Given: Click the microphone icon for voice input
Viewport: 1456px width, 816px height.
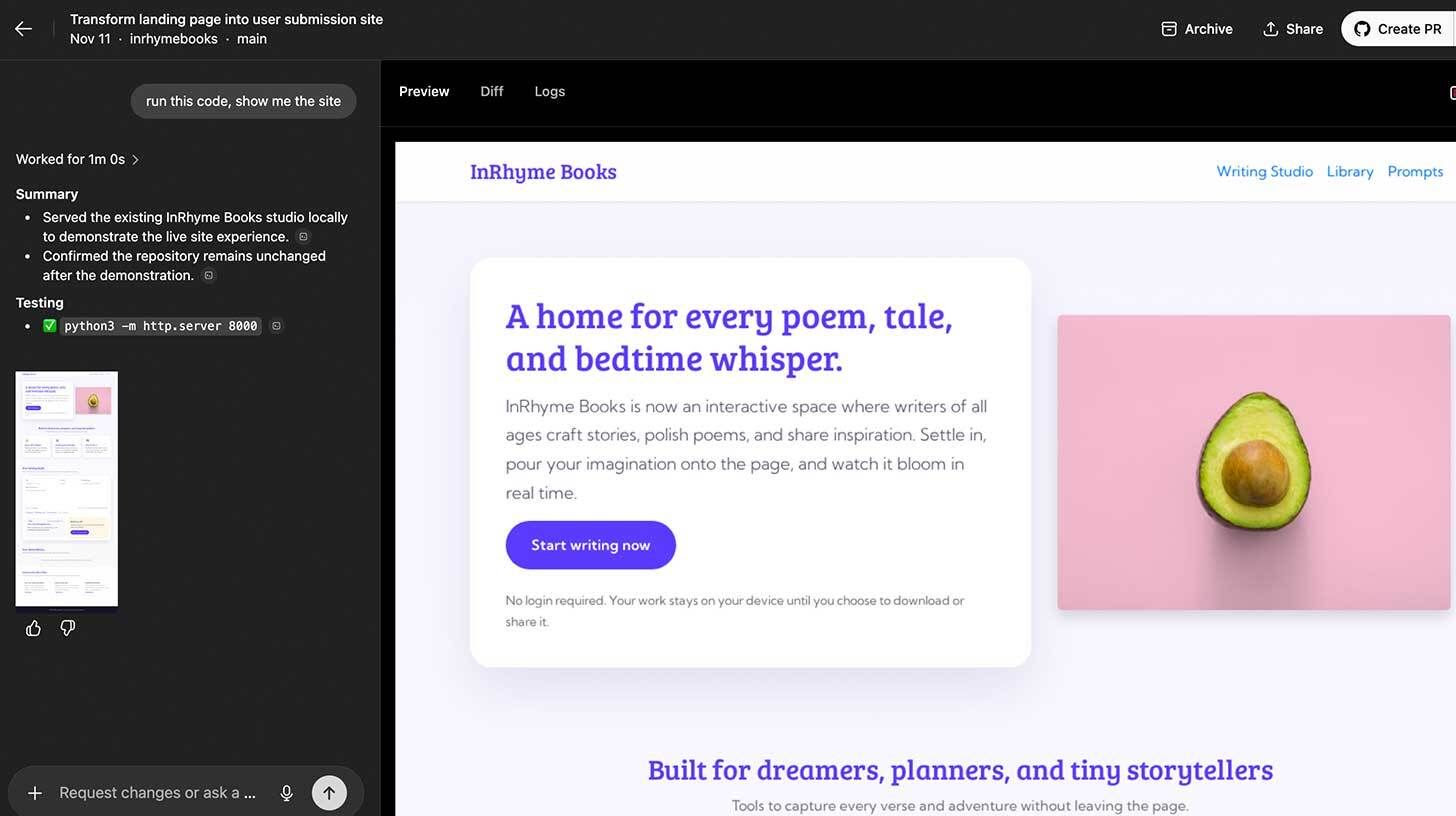Looking at the screenshot, I should [x=287, y=792].
